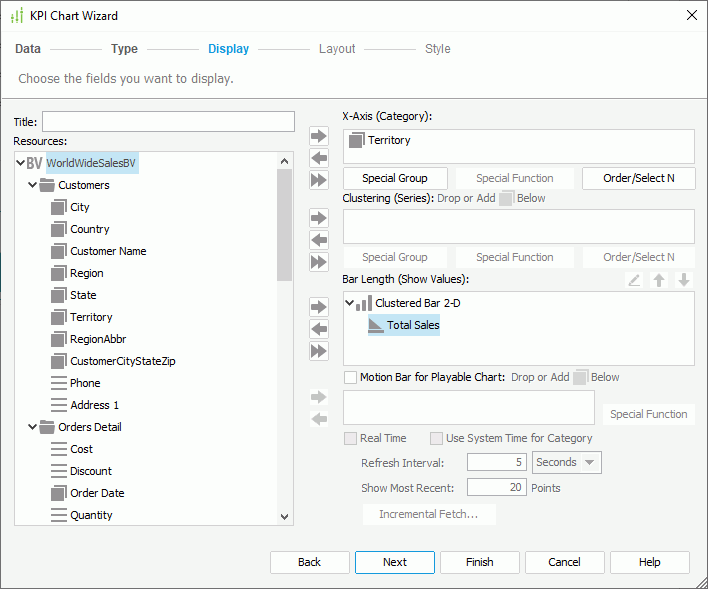The height and width of the screenshot is (589, 708).
Task: Go to the Data wizard step
Action: [28, 49]
